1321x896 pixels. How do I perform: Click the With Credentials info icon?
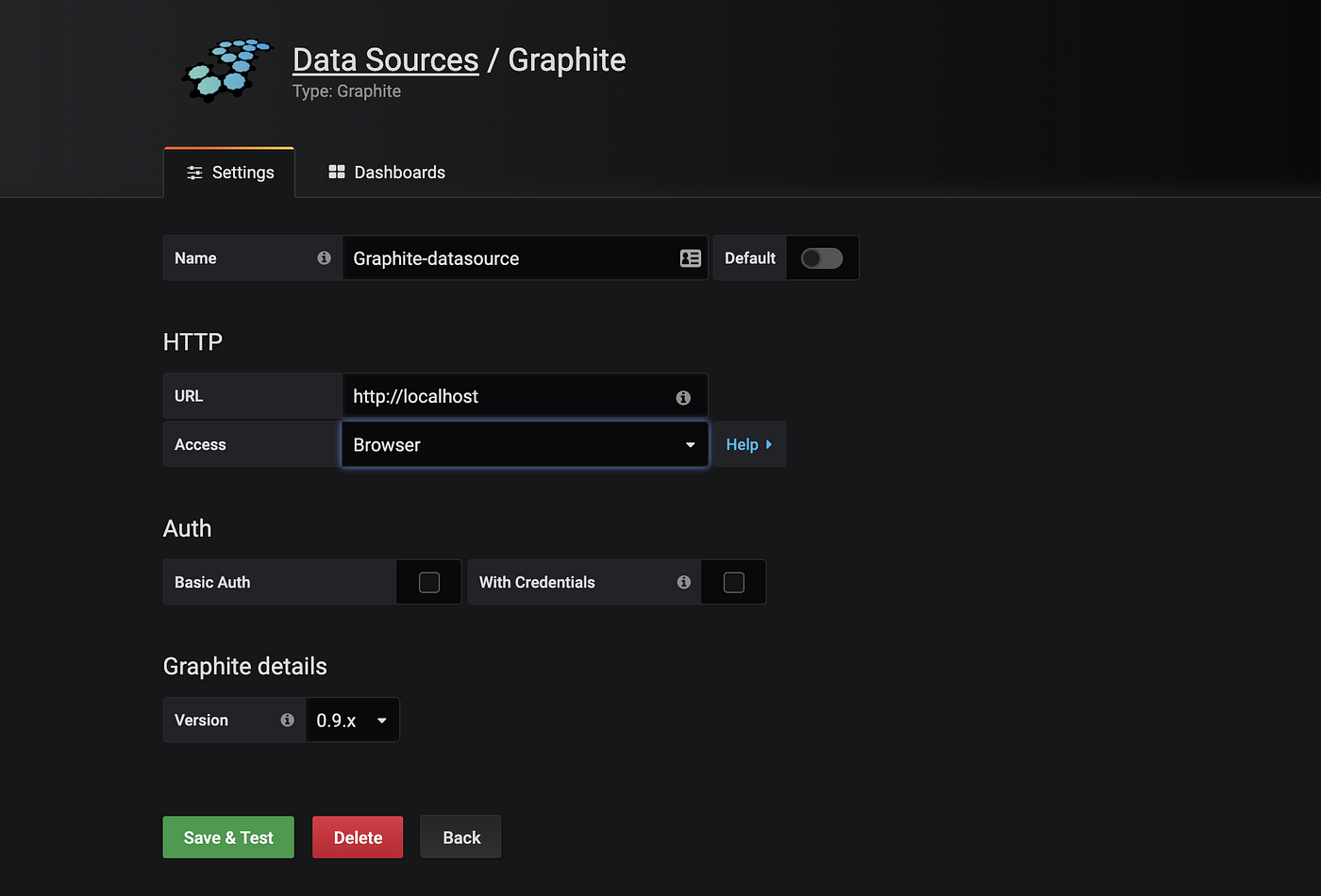pos(684,582)
